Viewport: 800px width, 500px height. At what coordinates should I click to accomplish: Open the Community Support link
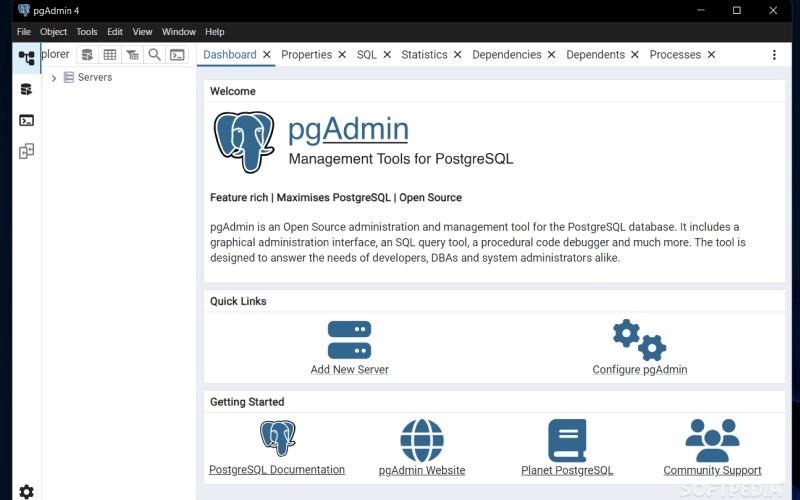coord(712,470)
